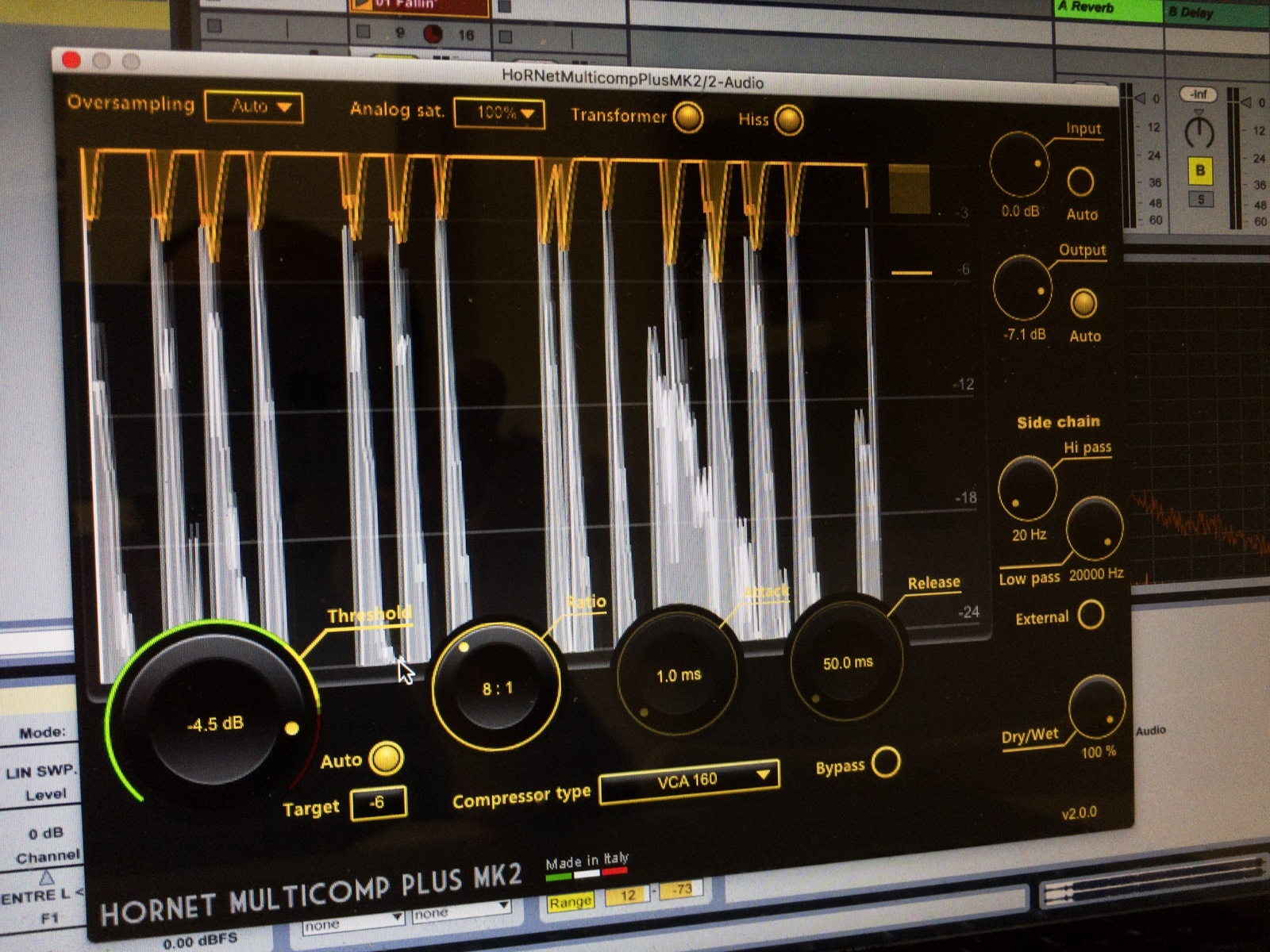The image size is (1270, 952).
Task: Click the HoRNetMulticompPlusMK2/2-Audio window title
Action: 633,79
